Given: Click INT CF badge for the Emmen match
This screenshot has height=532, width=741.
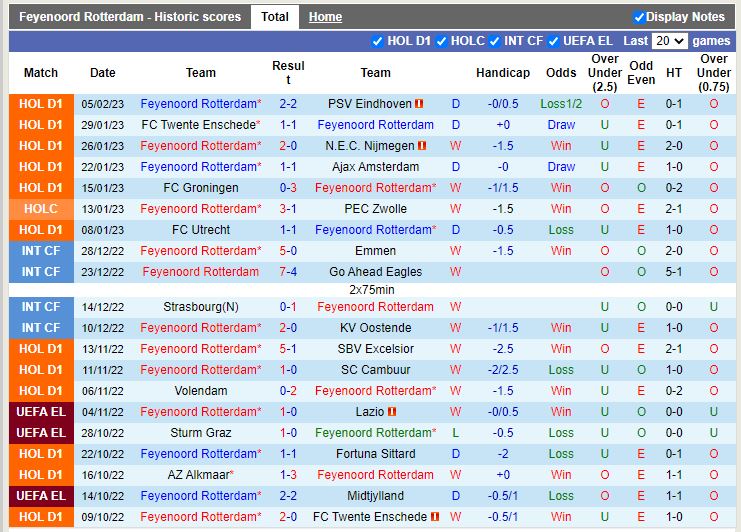Looking at the screenshot, I should pos(41,251).
